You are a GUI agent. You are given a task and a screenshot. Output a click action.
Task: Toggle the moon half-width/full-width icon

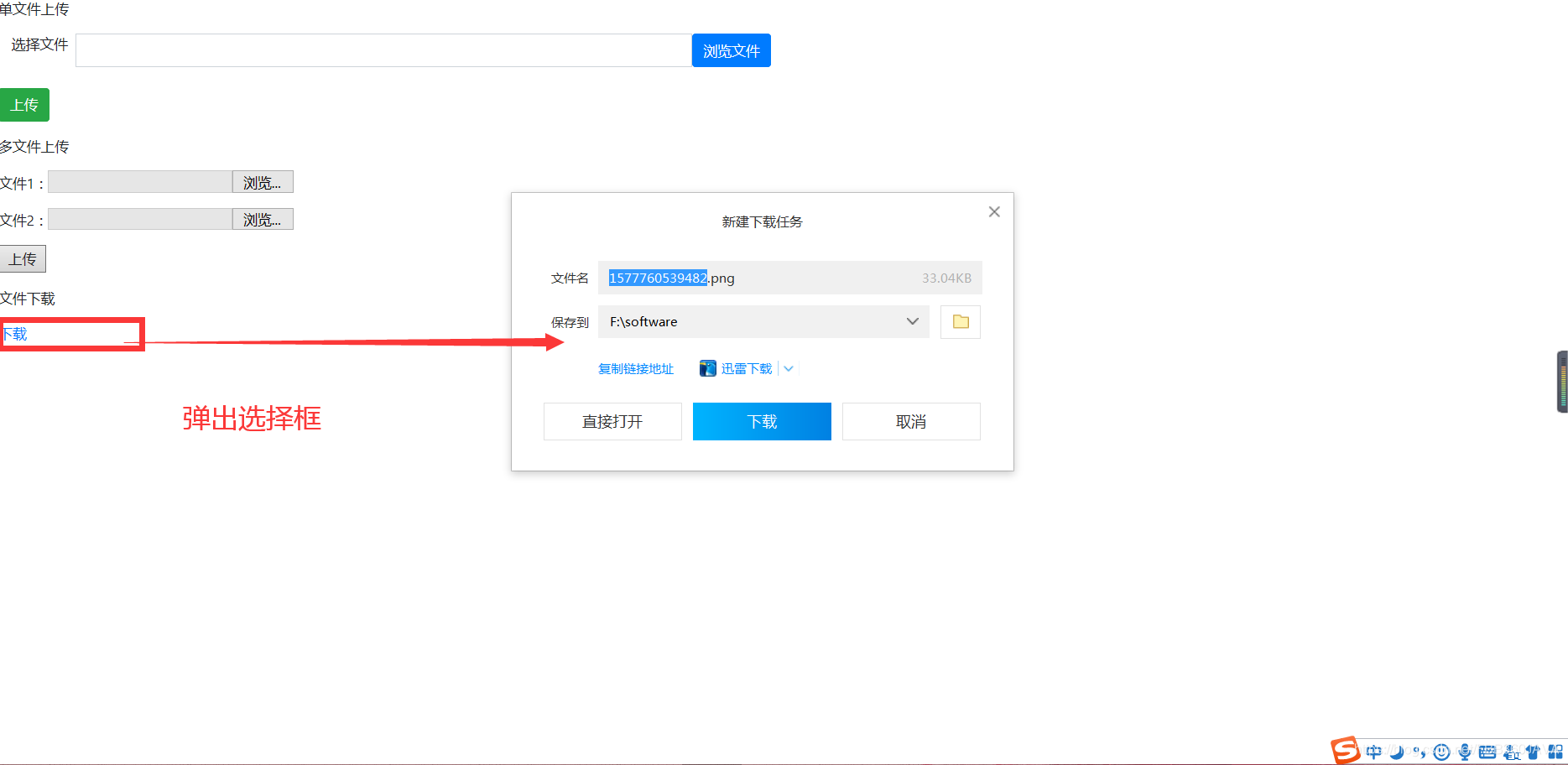[x=1397, y=752]
